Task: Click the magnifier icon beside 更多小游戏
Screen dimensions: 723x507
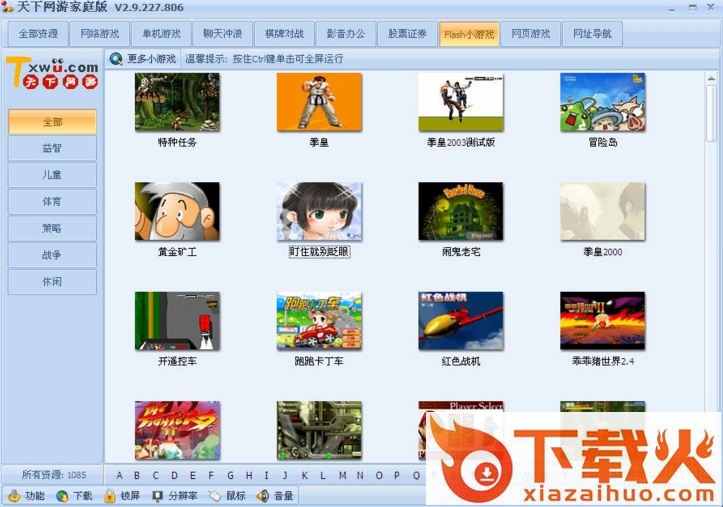Action: coord(116,59)
